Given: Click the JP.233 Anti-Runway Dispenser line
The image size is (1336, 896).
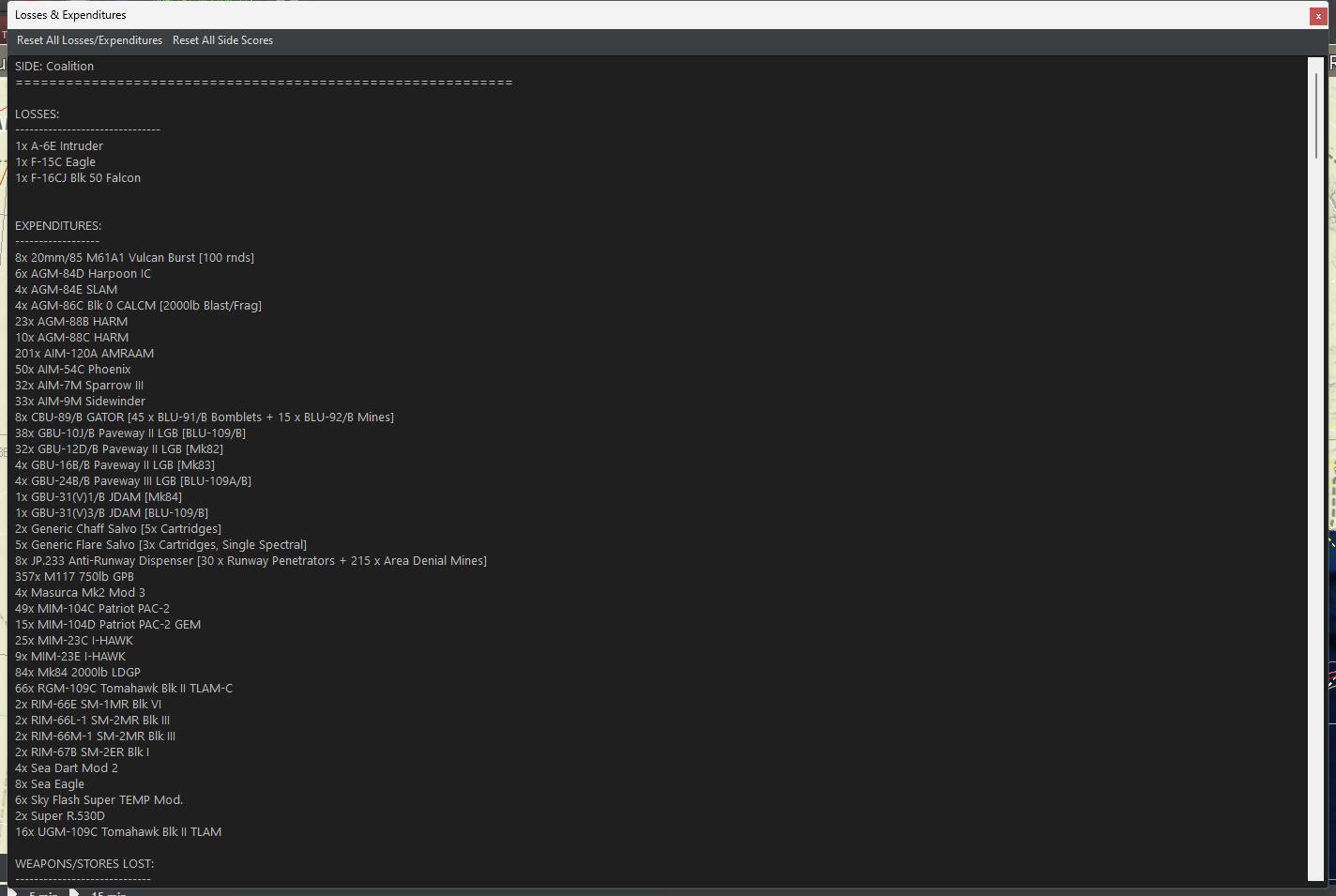Looking at the screenshot, I should click(x=250, y=561).
